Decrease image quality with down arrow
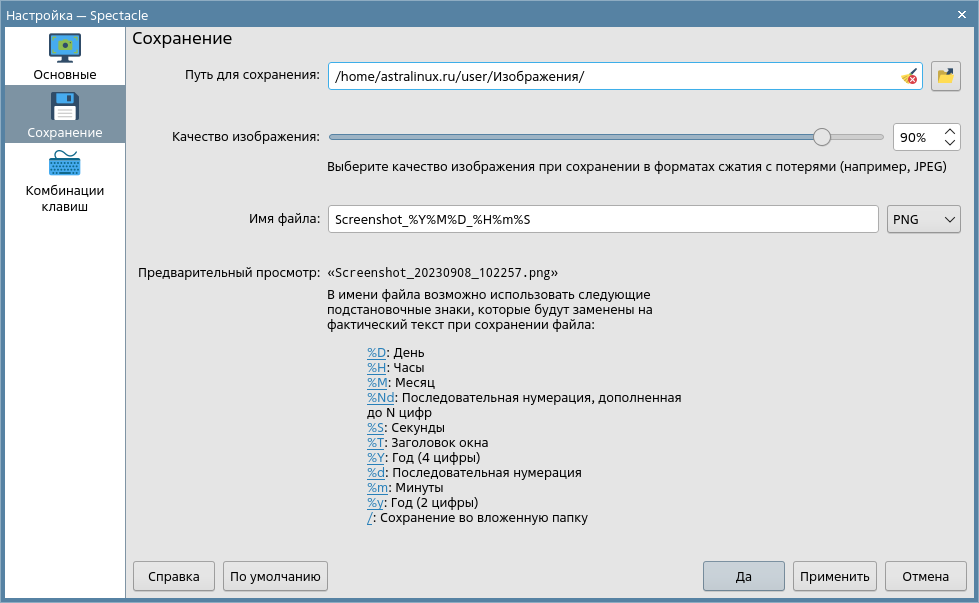Image resolution: width=979 pixels, height=603 pixels. [950, 143]
